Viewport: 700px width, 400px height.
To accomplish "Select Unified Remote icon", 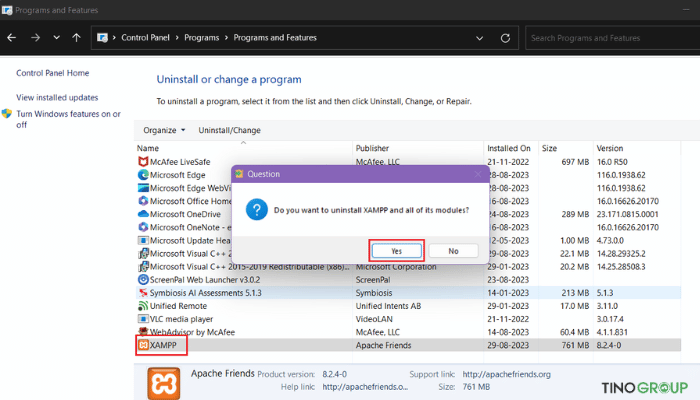I will [x=143, y=306].
